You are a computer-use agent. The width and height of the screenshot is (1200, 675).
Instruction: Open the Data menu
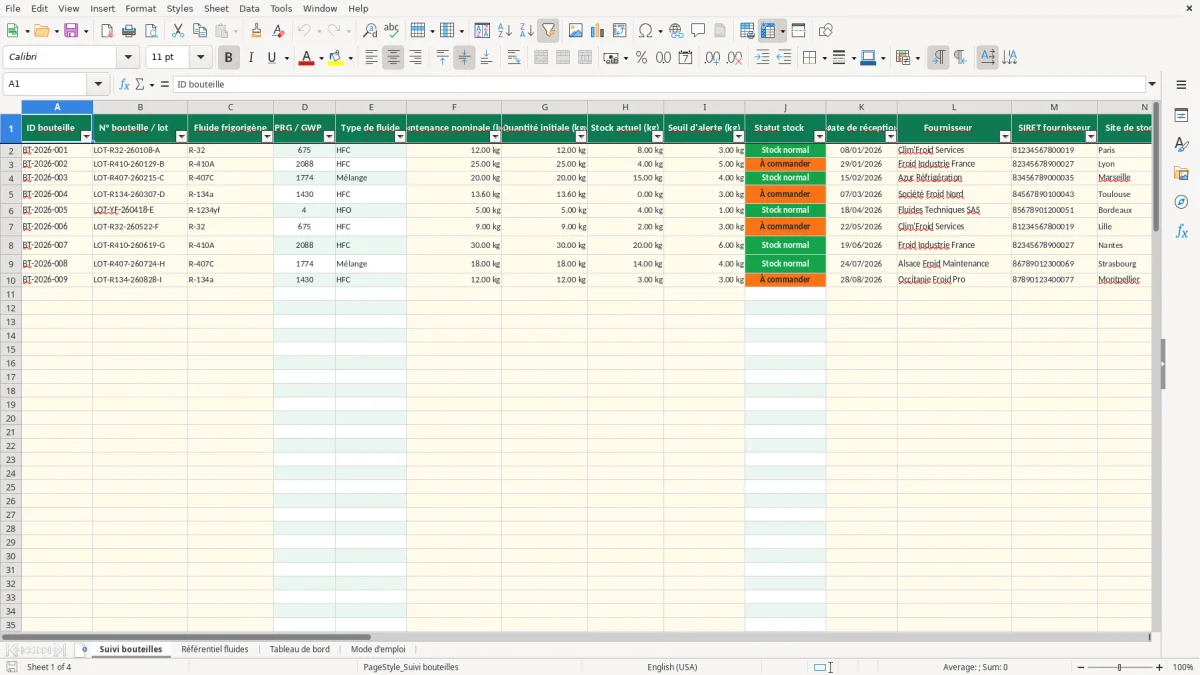249,8
